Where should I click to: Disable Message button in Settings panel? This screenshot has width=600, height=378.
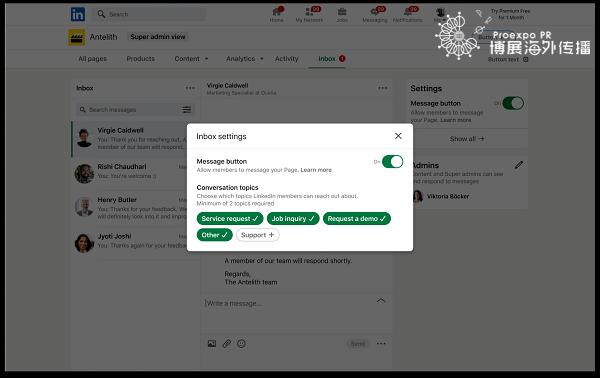click(x=513, y=103)
